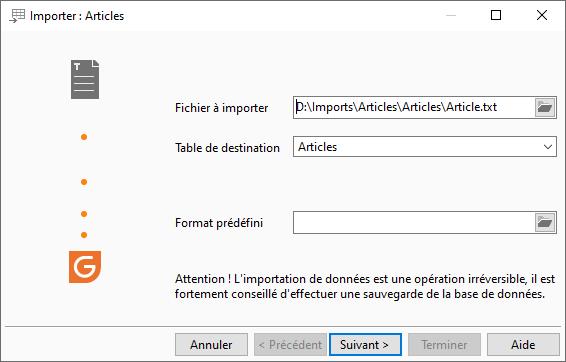This screenshot has height=362, width=566.
Task: Click the third orange step dot
Action: [84, 214]
